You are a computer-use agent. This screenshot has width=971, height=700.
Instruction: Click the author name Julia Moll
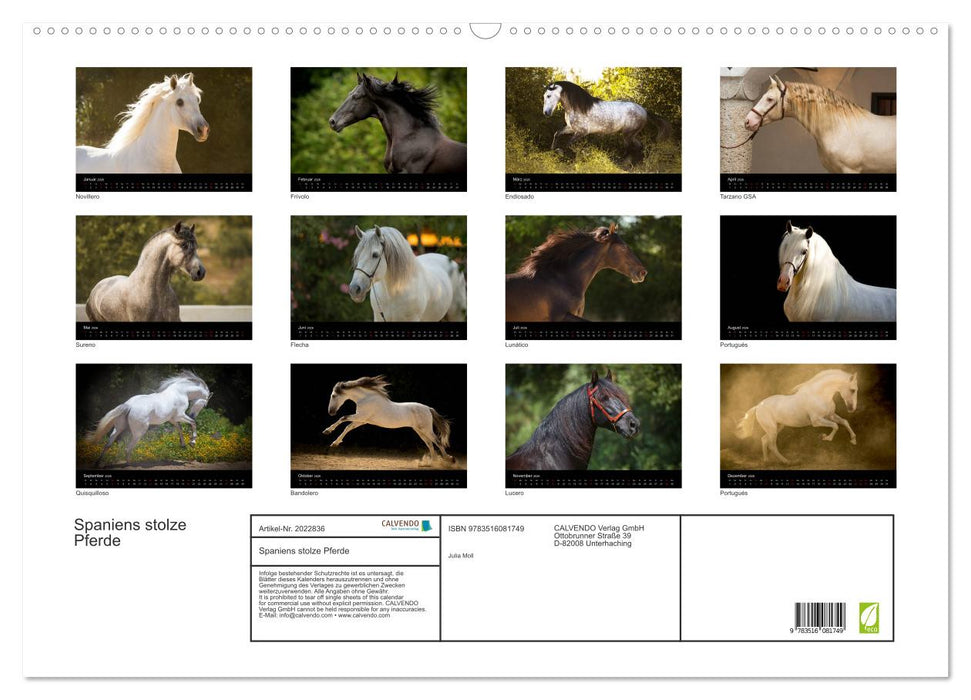click(462, 555)
